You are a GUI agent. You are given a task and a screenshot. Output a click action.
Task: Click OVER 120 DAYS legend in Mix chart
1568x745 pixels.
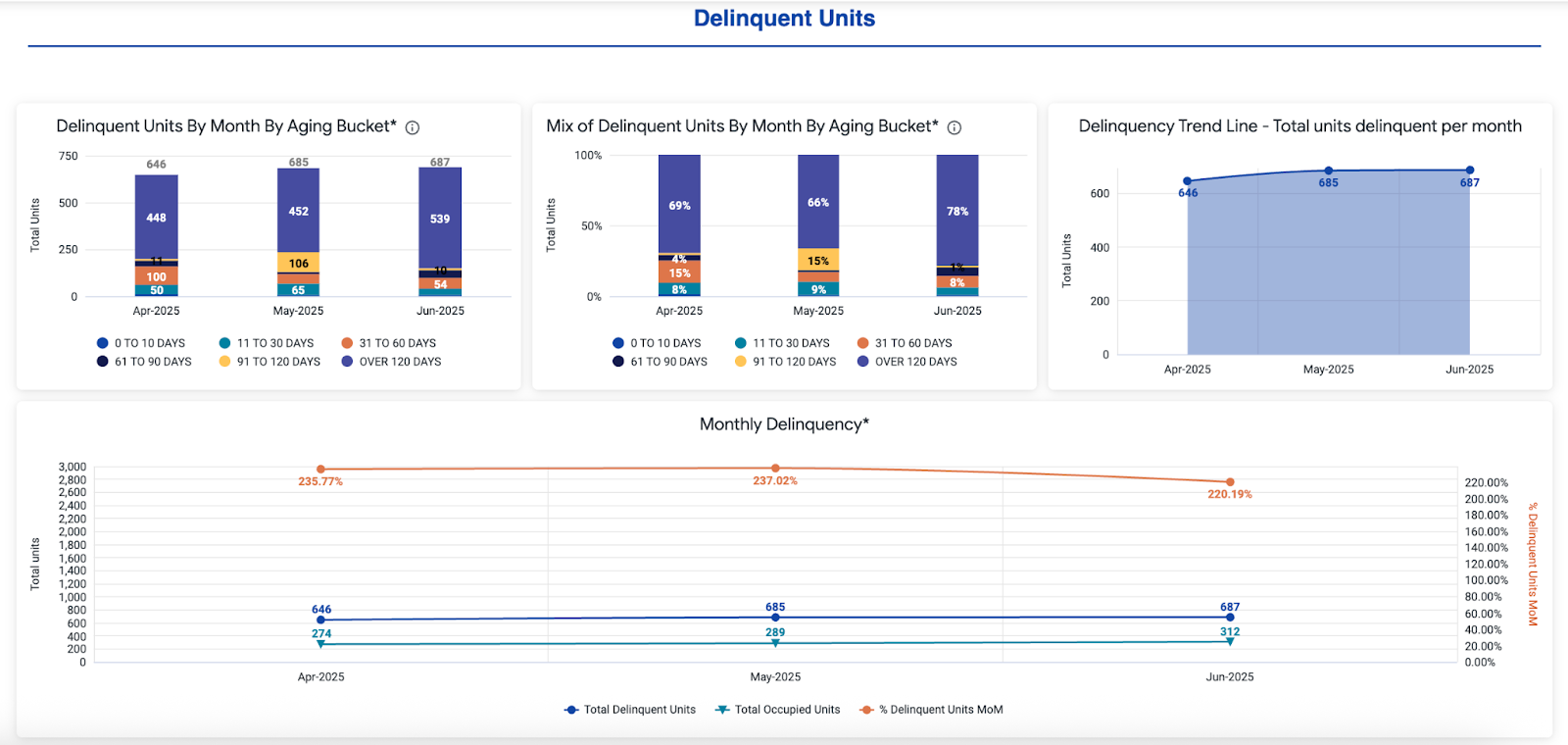coord(906,362)
